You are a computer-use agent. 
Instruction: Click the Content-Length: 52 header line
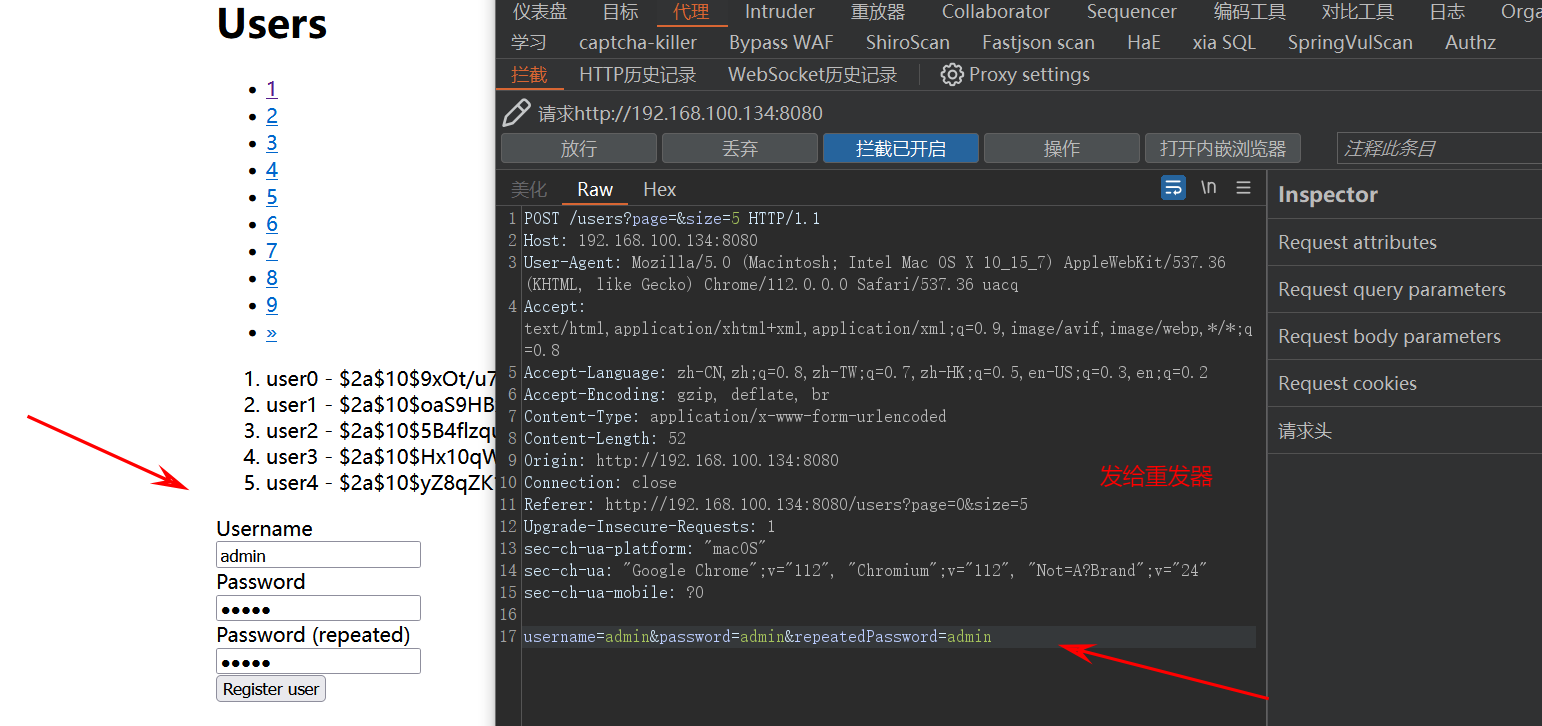[607, 438]
